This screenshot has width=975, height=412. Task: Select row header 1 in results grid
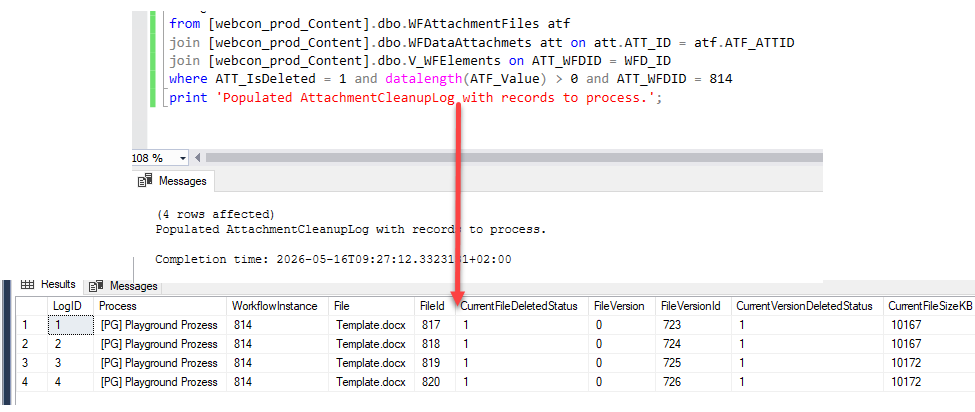coord(31,324)
